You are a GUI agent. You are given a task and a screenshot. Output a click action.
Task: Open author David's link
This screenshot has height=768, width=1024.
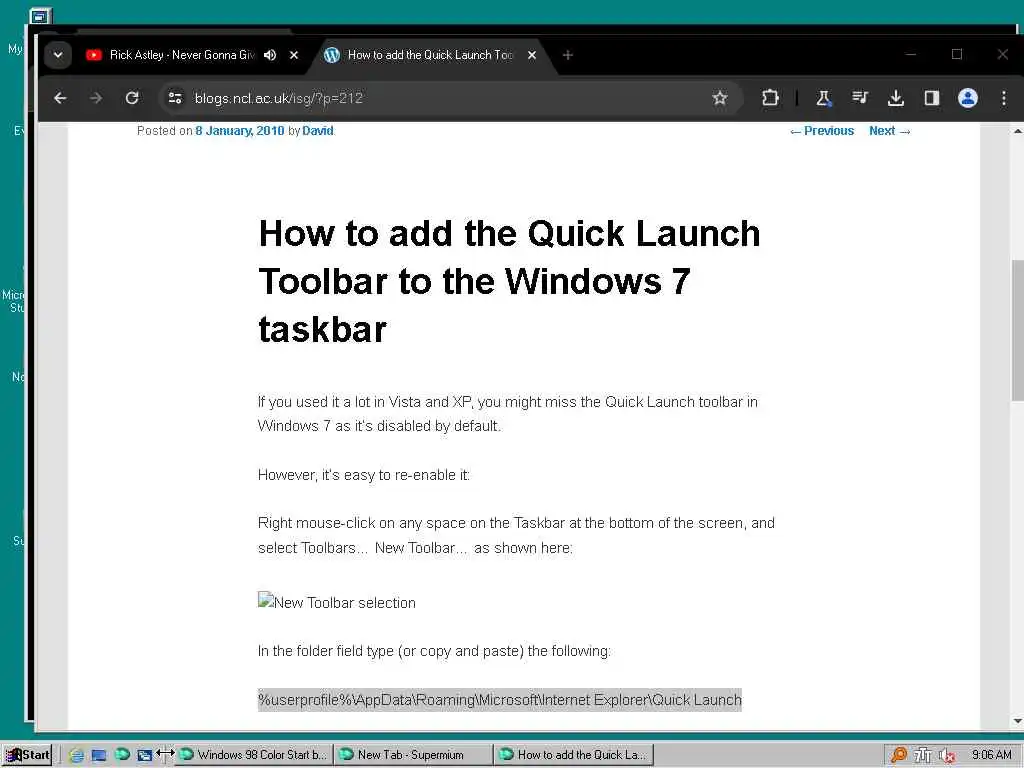318,131
